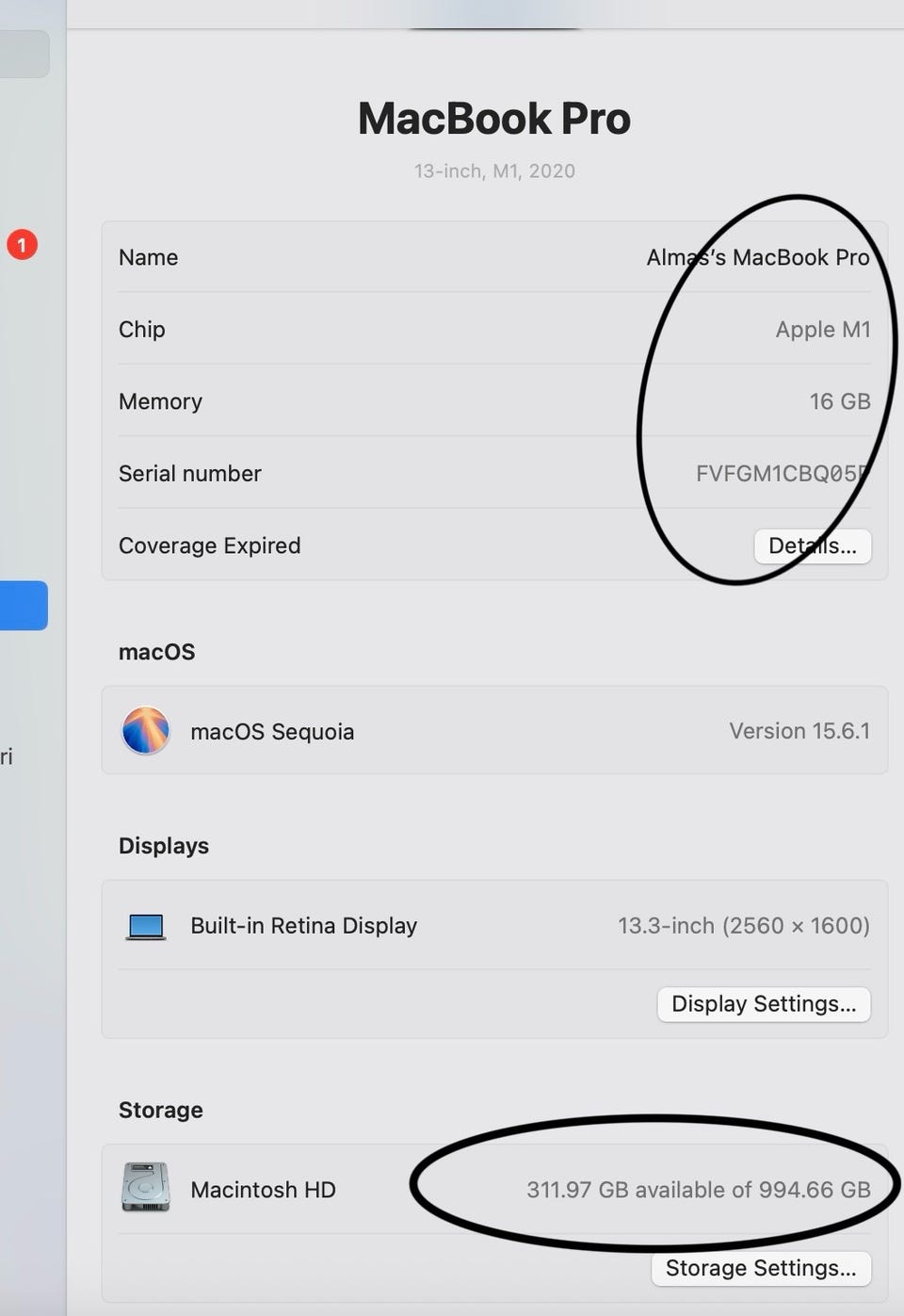Click the sidebar search field

(x=24, y=54)
